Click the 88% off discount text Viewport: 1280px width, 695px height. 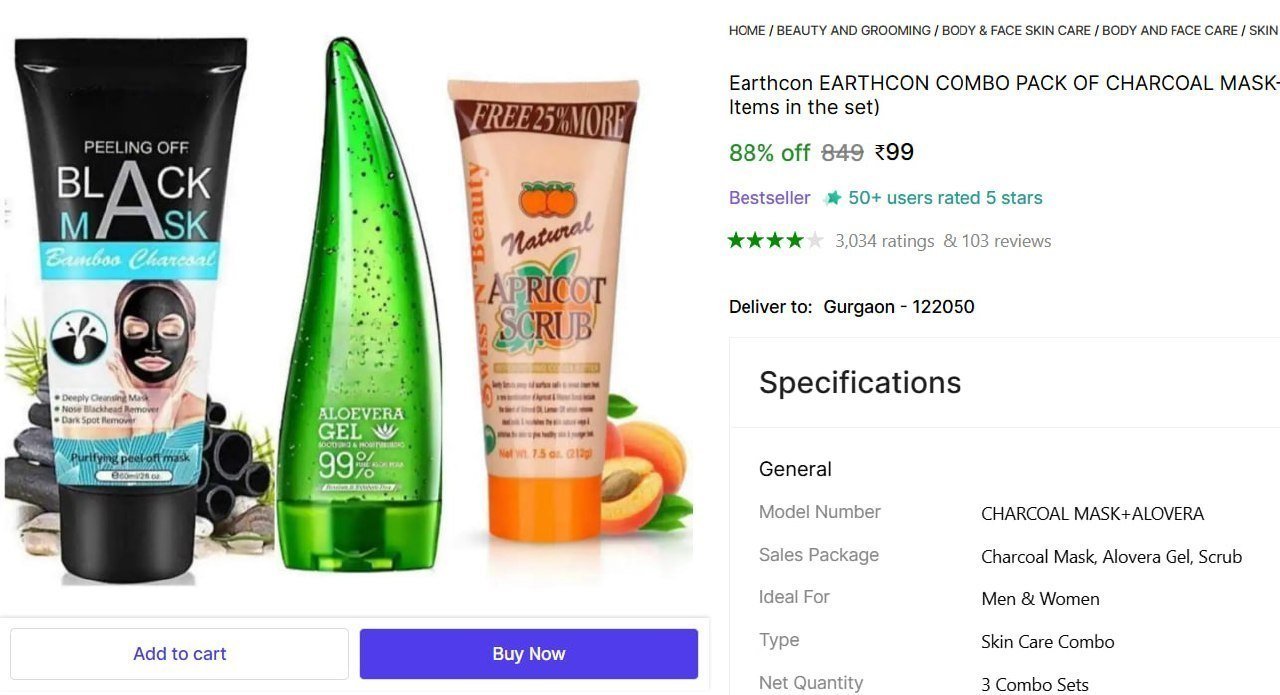point(769,153)
